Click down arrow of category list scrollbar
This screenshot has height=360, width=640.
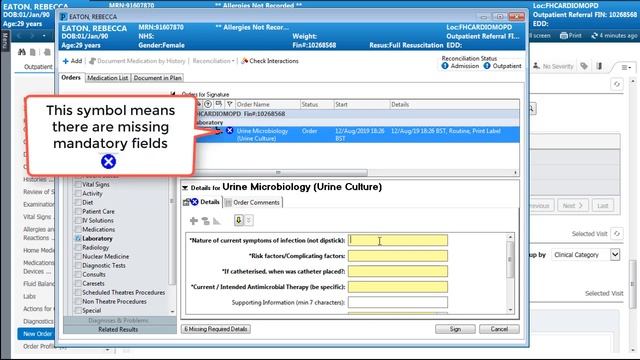[172, 311]
